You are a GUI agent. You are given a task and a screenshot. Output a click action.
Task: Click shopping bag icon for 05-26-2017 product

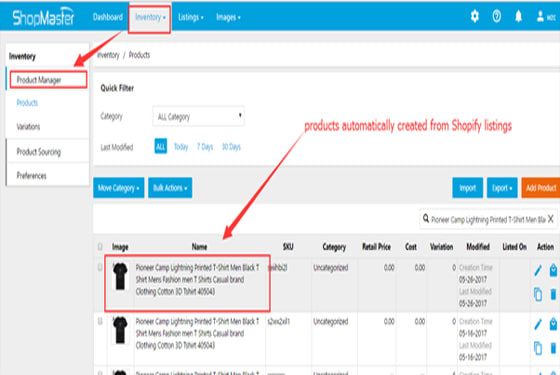[553, 270]
